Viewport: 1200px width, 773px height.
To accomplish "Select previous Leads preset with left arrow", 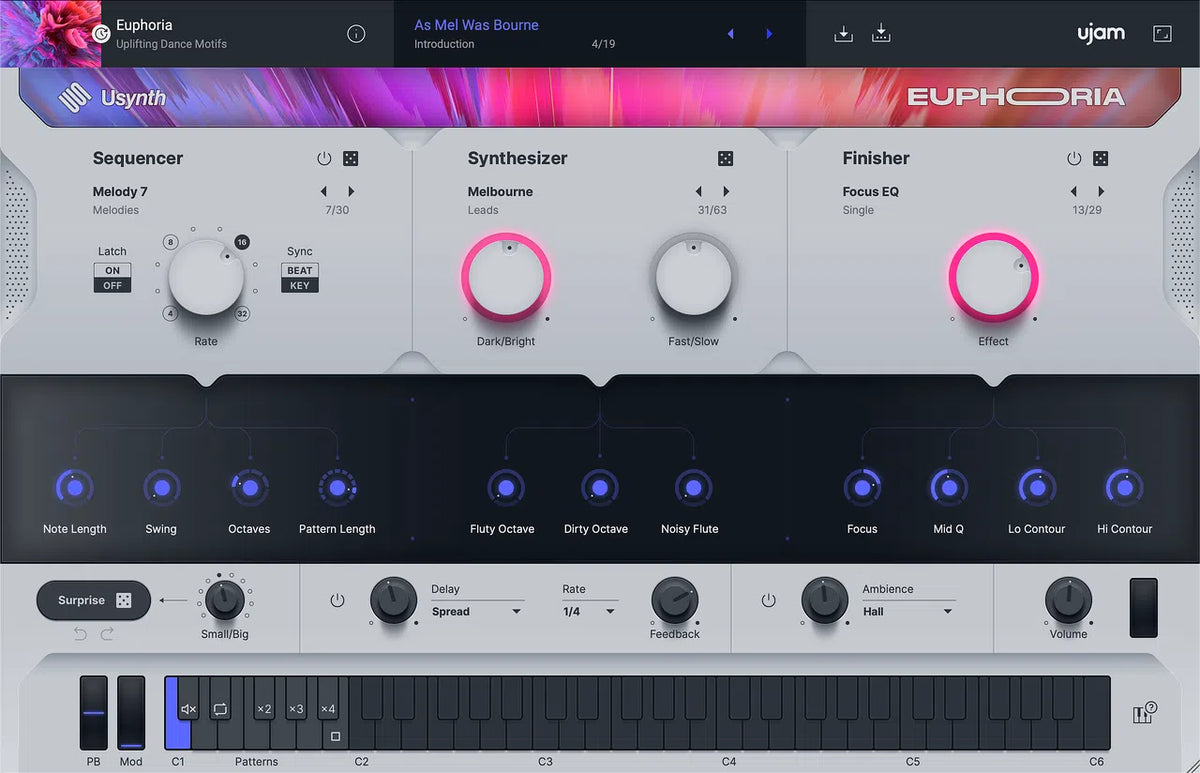I will (698, 190).
